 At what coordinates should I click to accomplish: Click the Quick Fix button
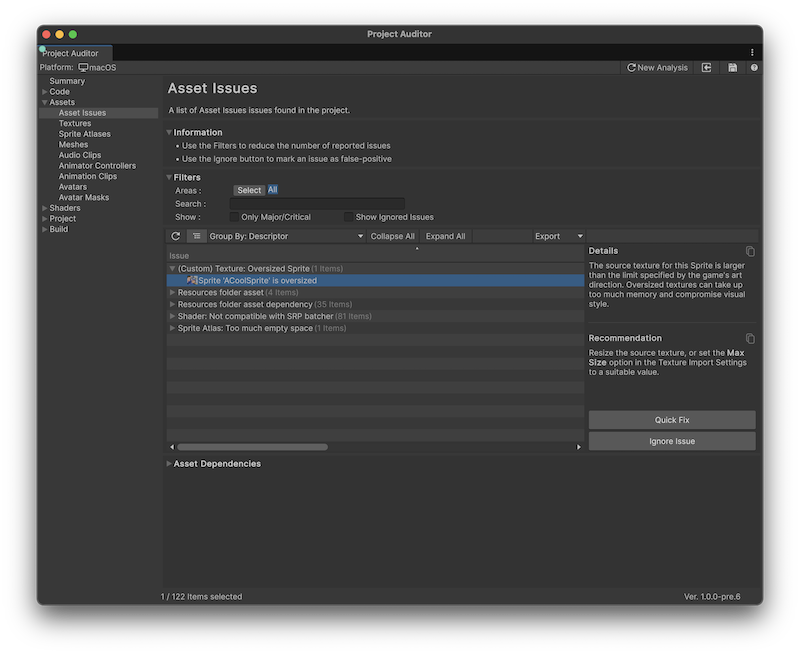[671, 420]
